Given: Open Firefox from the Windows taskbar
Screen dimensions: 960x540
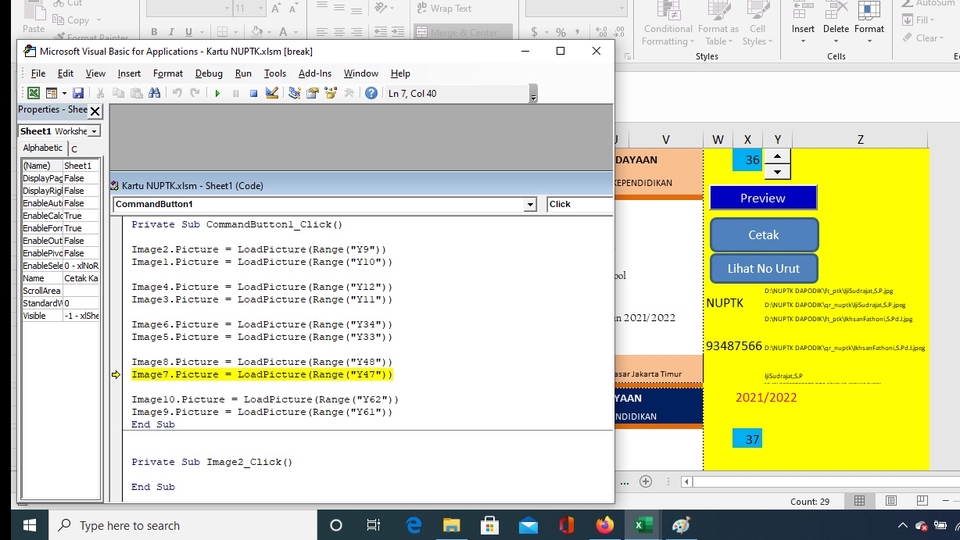Looking at the screenshot, I should click(x=604, y=525).
